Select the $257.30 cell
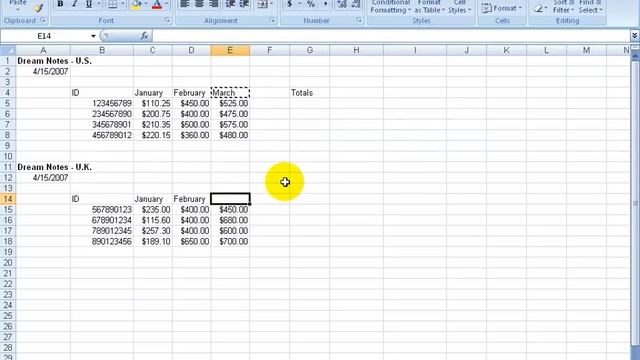The image size is (640, 360). click(x=153, y=231)
